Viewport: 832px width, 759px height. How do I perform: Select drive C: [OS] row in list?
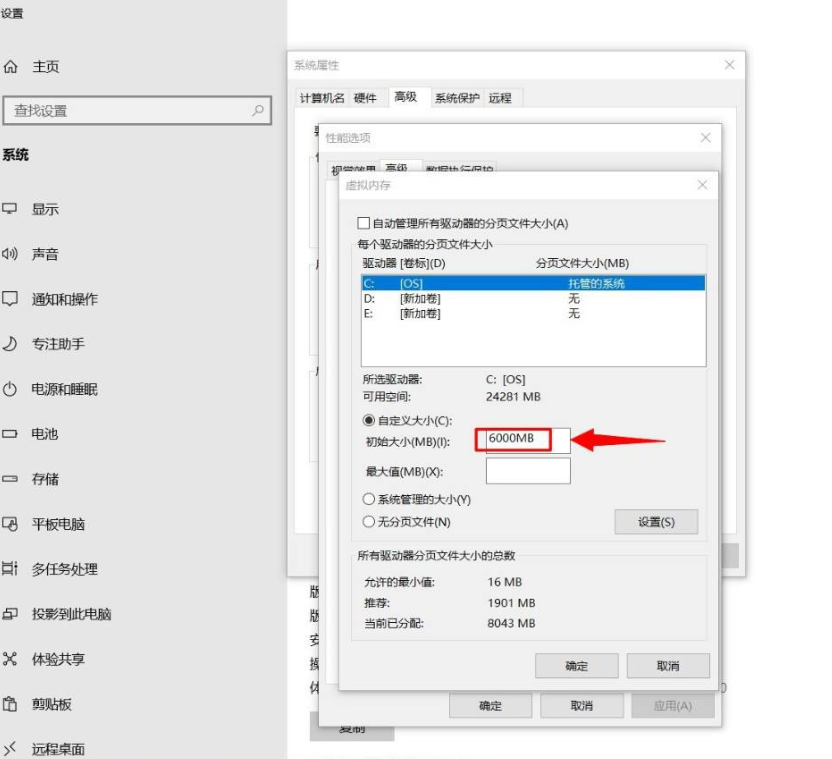(533, 283)
